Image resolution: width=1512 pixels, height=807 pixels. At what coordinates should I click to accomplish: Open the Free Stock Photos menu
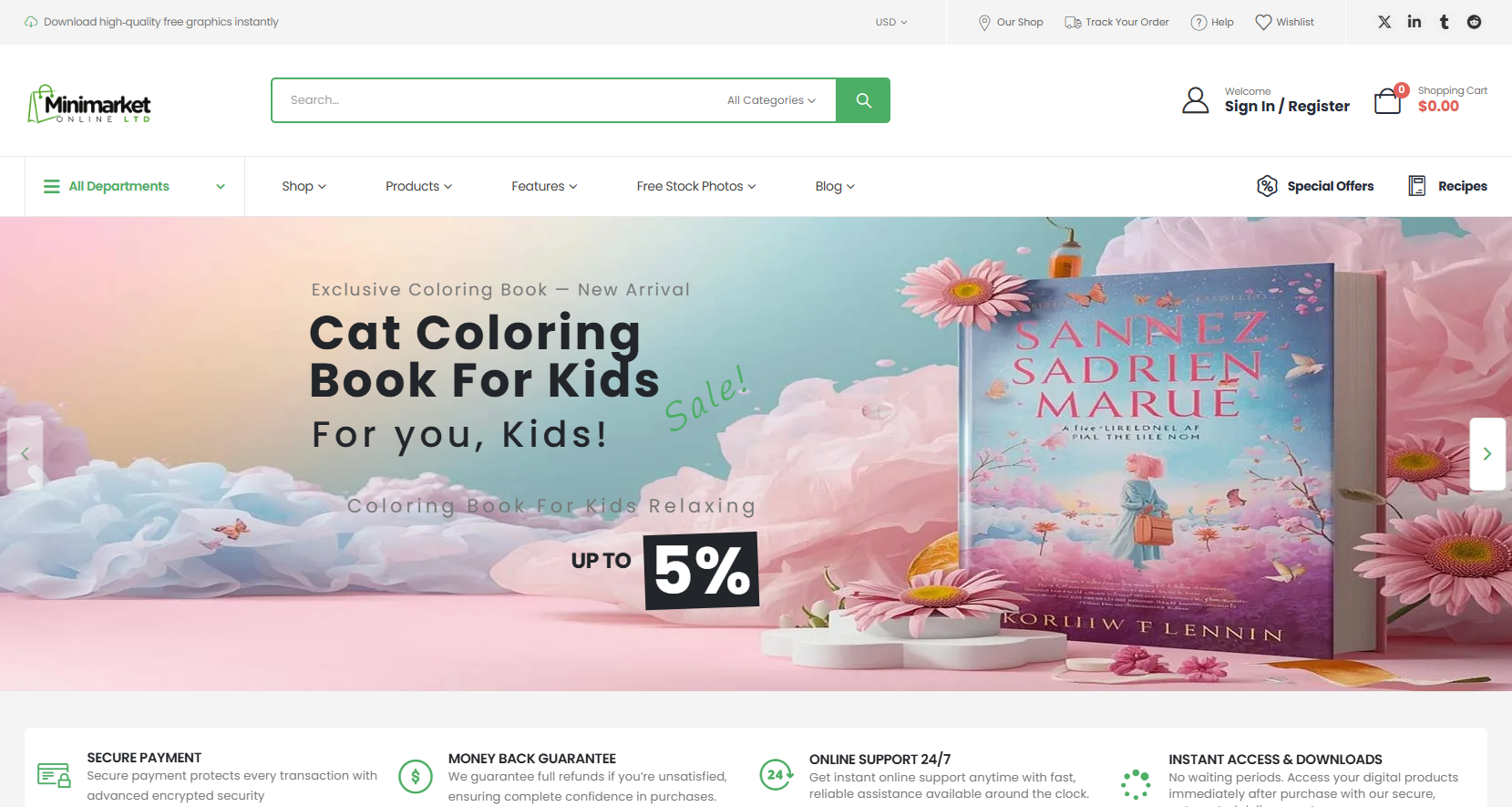coord(696,186)
